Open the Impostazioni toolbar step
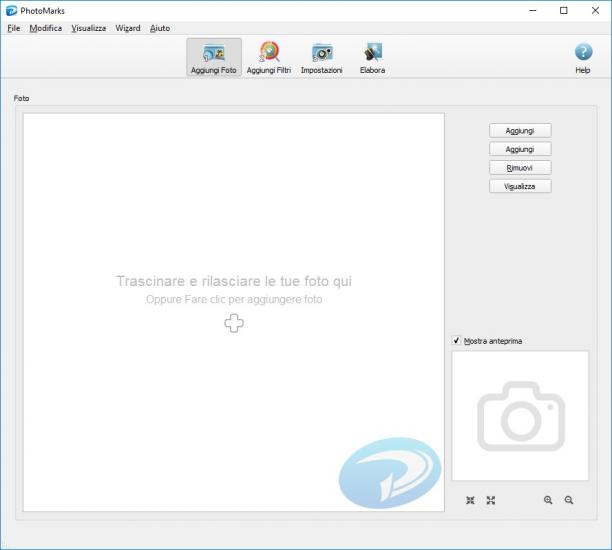Image resolution: width=612 pixels, height=550 pixels. point(322,57)
